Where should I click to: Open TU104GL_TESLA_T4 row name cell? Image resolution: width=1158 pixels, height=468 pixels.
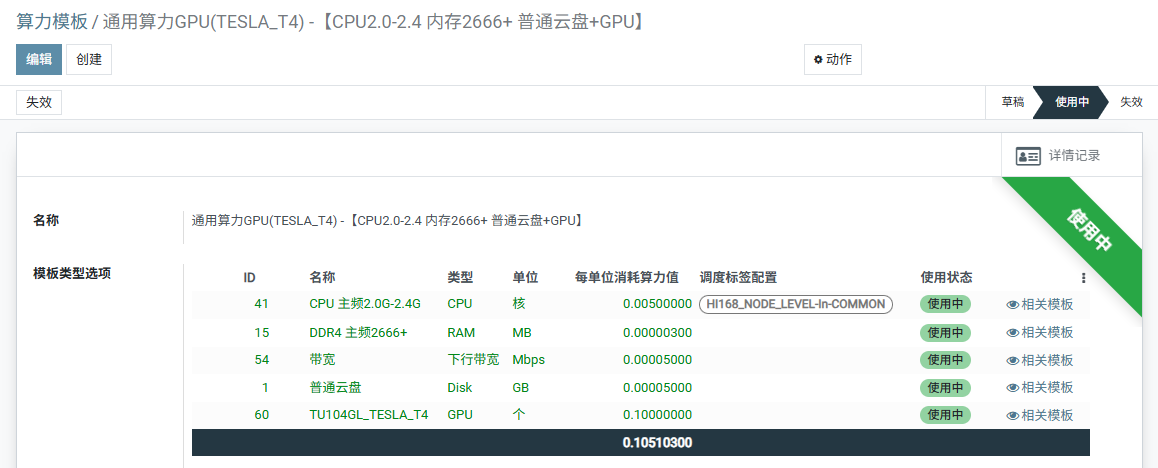(369, 415)
